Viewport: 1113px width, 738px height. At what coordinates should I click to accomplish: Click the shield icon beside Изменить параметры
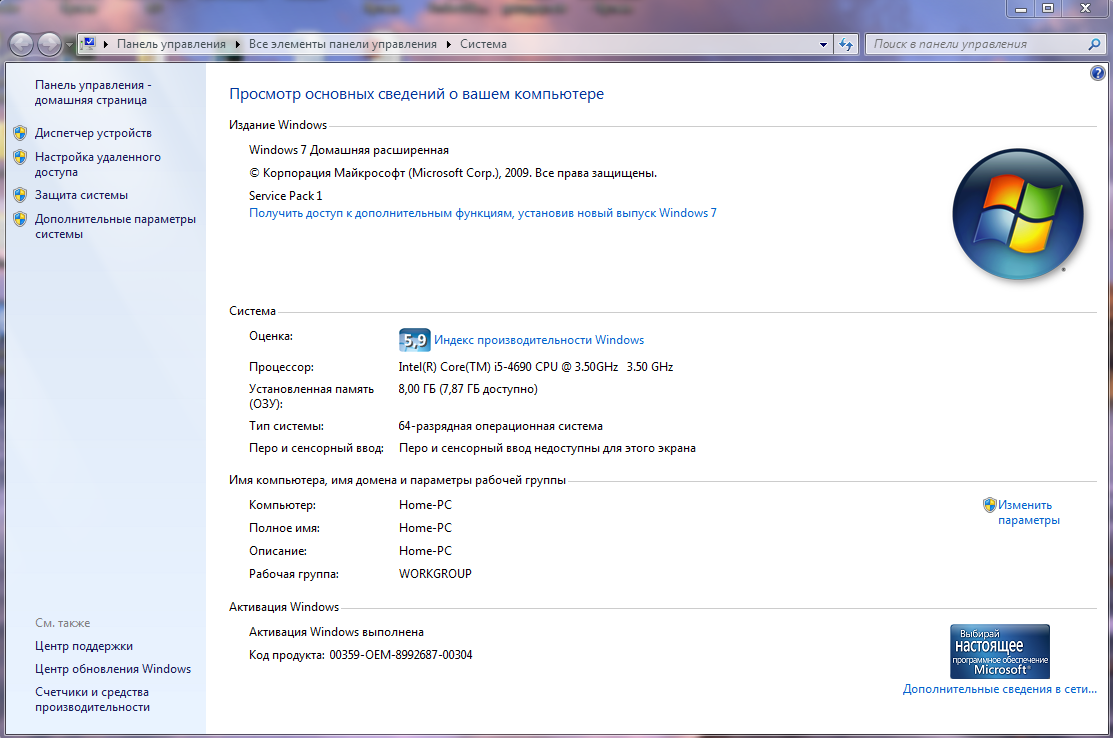coord(989,505)
